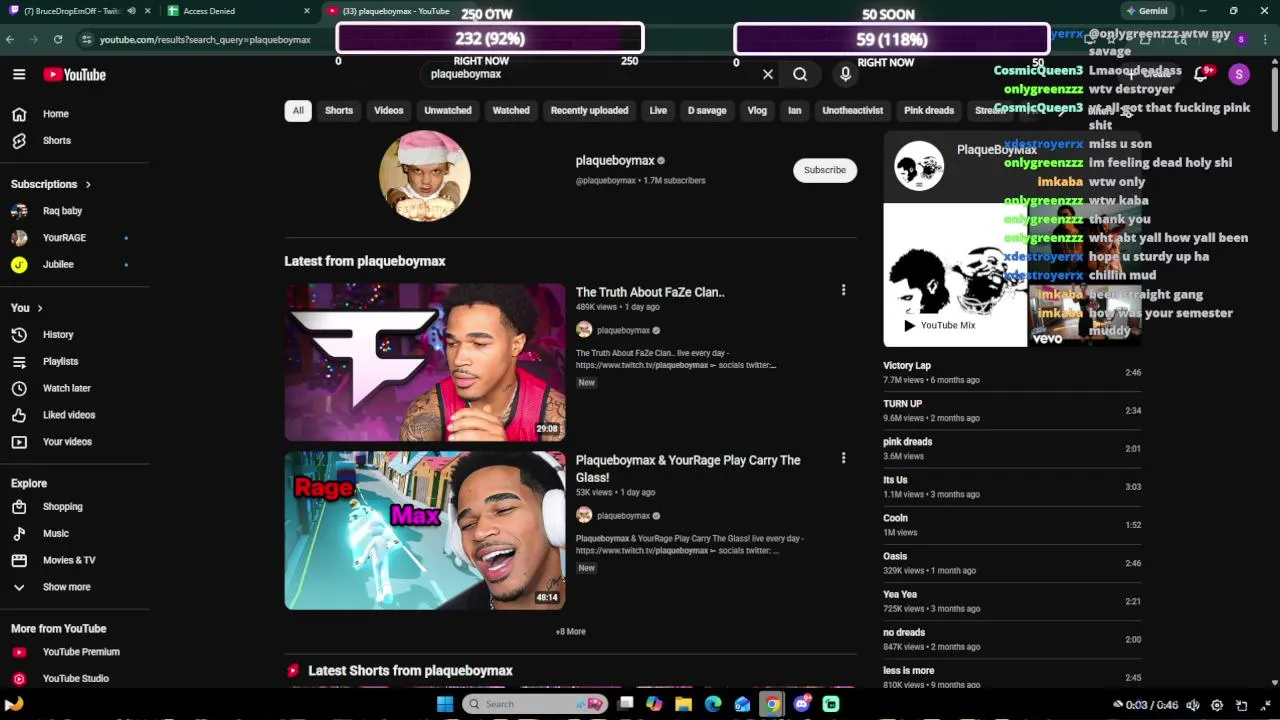Reload the page in the browser
The image size is (1280, 720).
pos(58,39)
